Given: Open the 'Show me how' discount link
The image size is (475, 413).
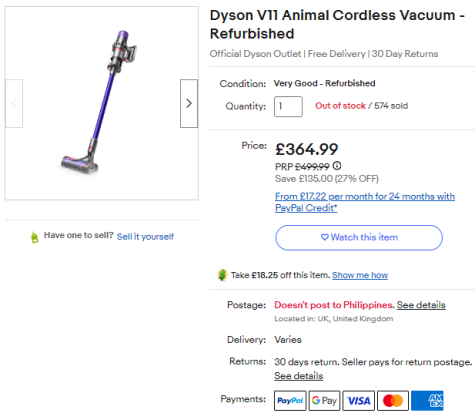Looking at the screenshot, I should (x=360, y=275).
